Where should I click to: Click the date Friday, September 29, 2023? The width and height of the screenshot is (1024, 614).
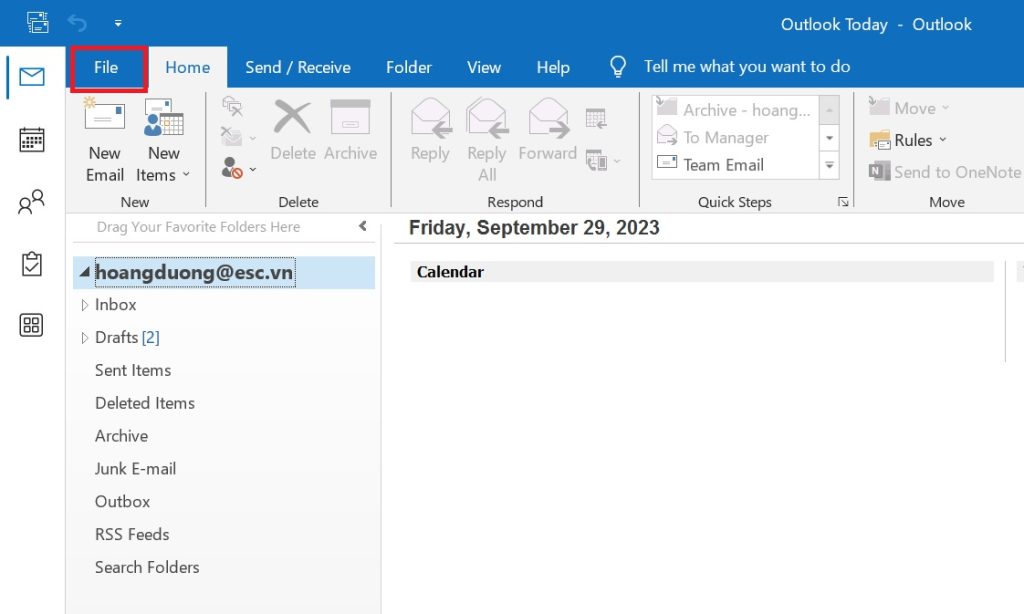point(534,227)
